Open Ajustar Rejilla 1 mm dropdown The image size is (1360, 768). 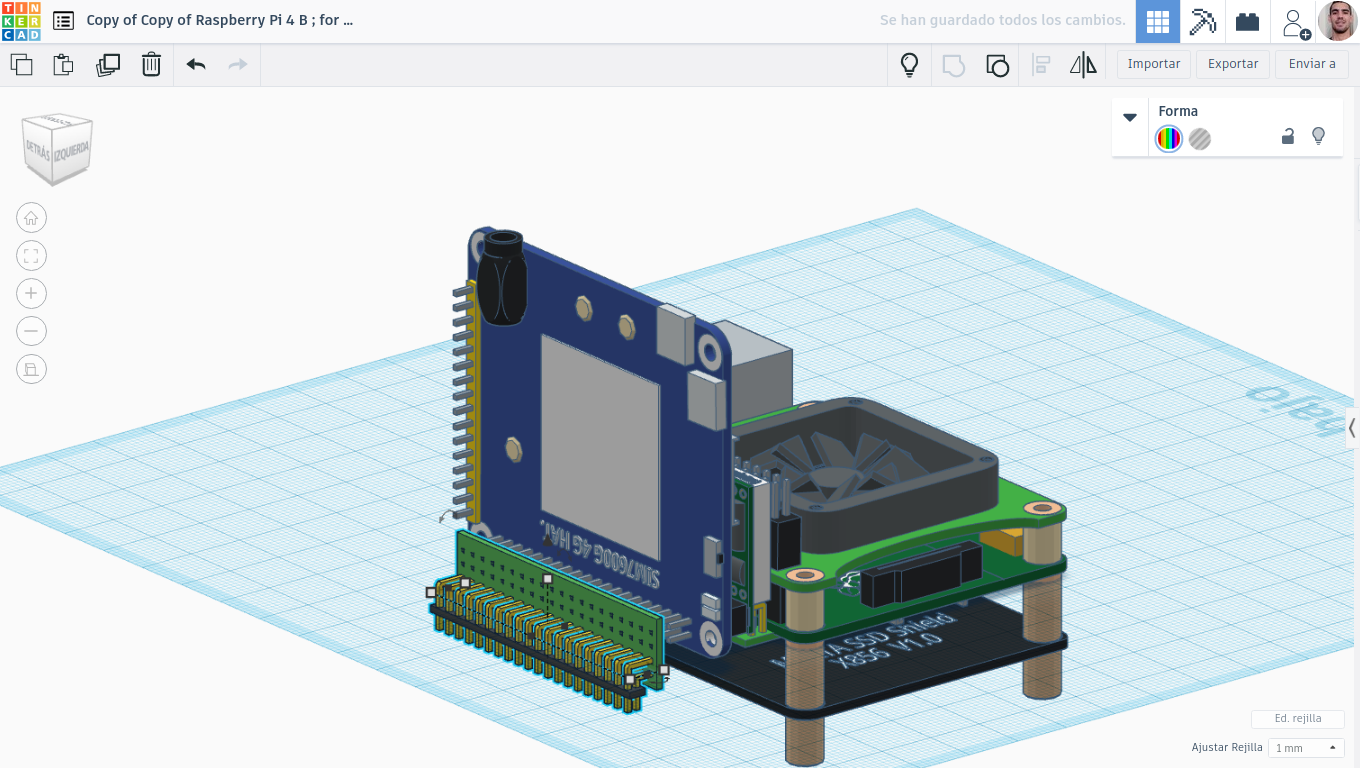tap(1306, 748)
